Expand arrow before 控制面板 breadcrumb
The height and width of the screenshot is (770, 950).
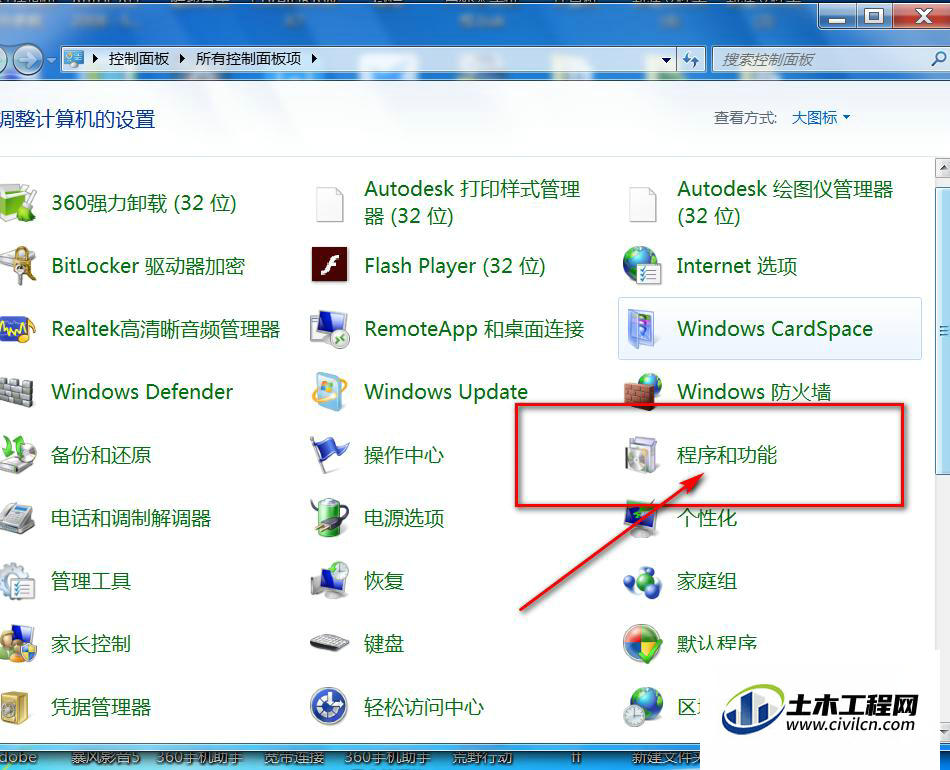click(95, 59)
